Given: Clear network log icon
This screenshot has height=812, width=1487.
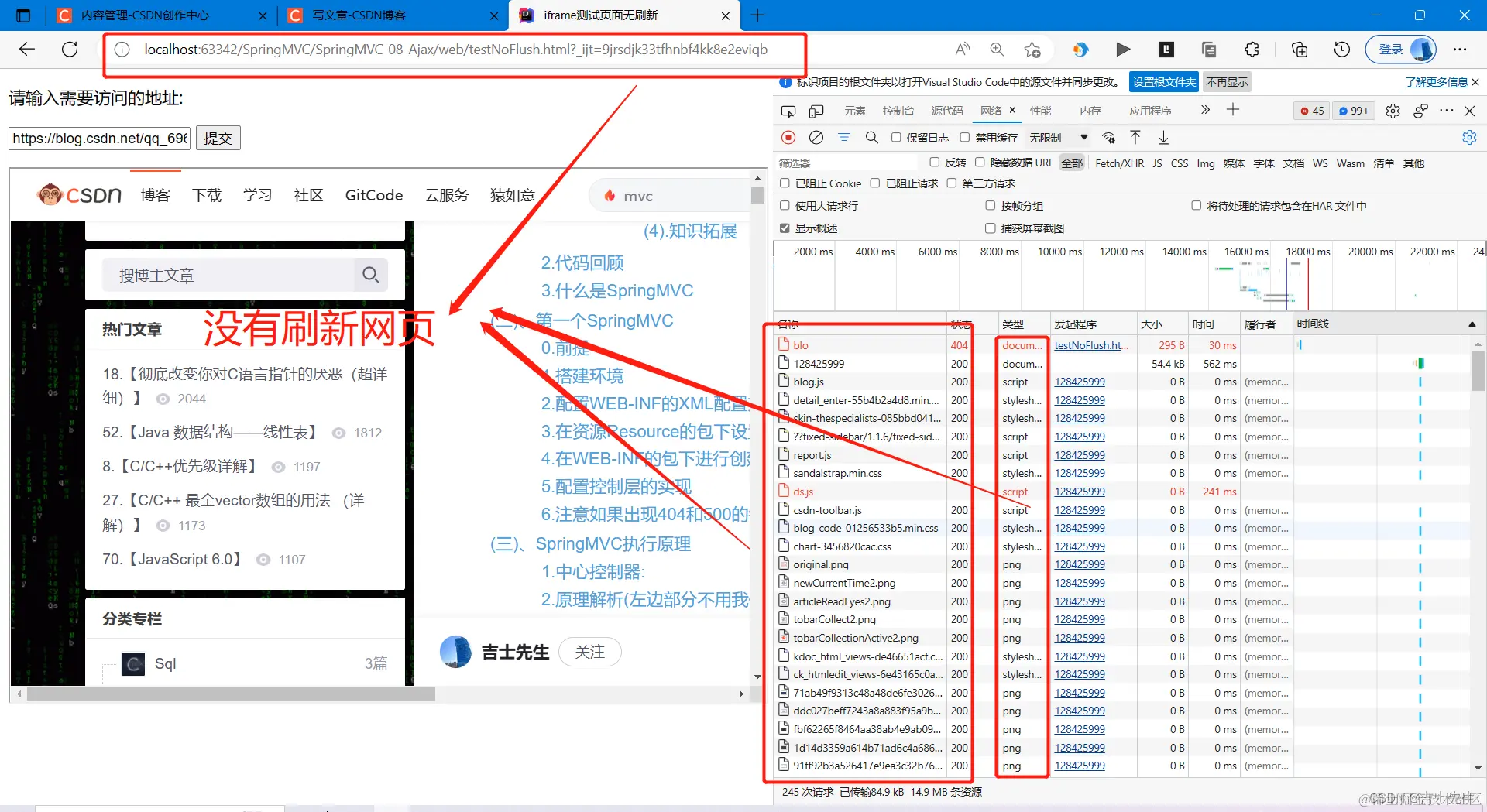Looking at the screenshot, I should (816, 137).
